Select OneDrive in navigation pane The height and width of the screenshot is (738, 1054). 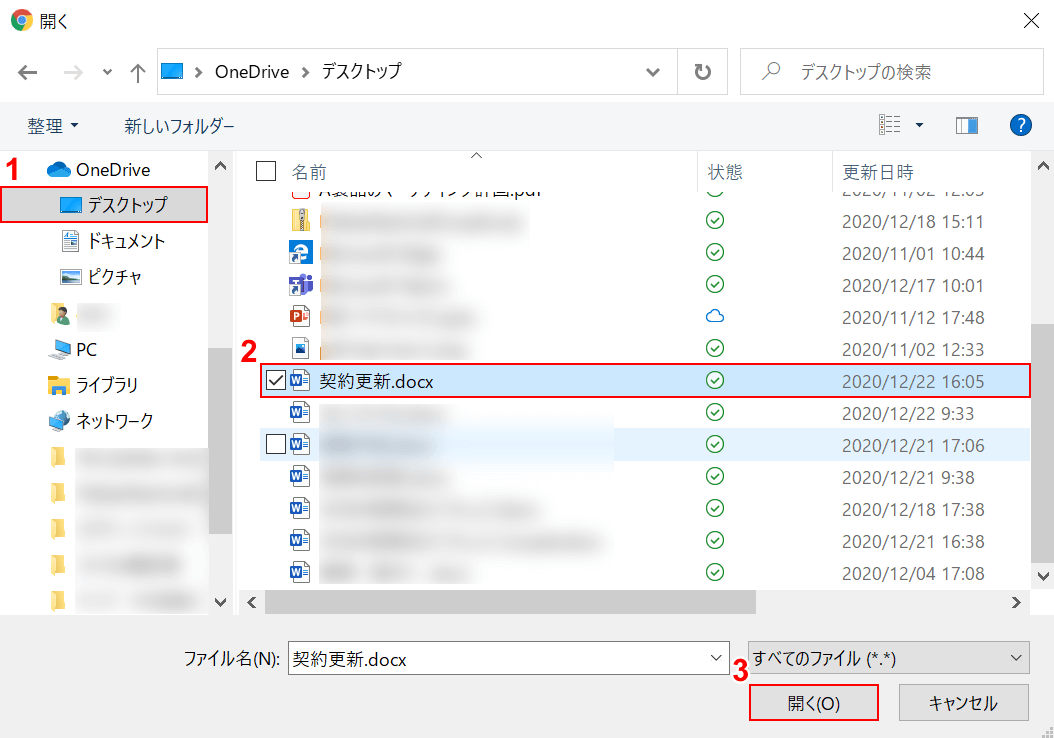[98, 169]
